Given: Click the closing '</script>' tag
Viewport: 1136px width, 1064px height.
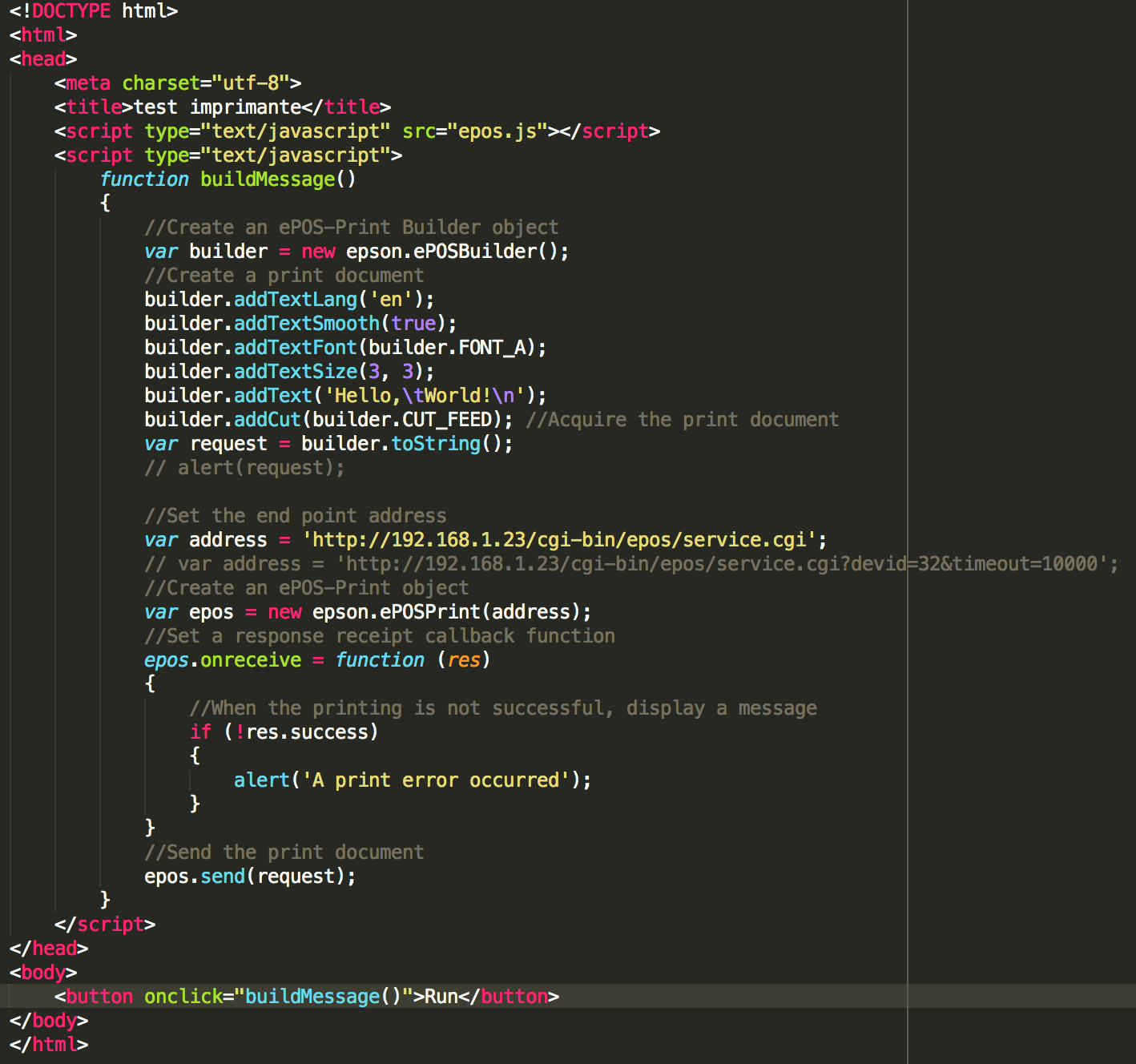Looking at the screenshot, I should coord(105,925).
